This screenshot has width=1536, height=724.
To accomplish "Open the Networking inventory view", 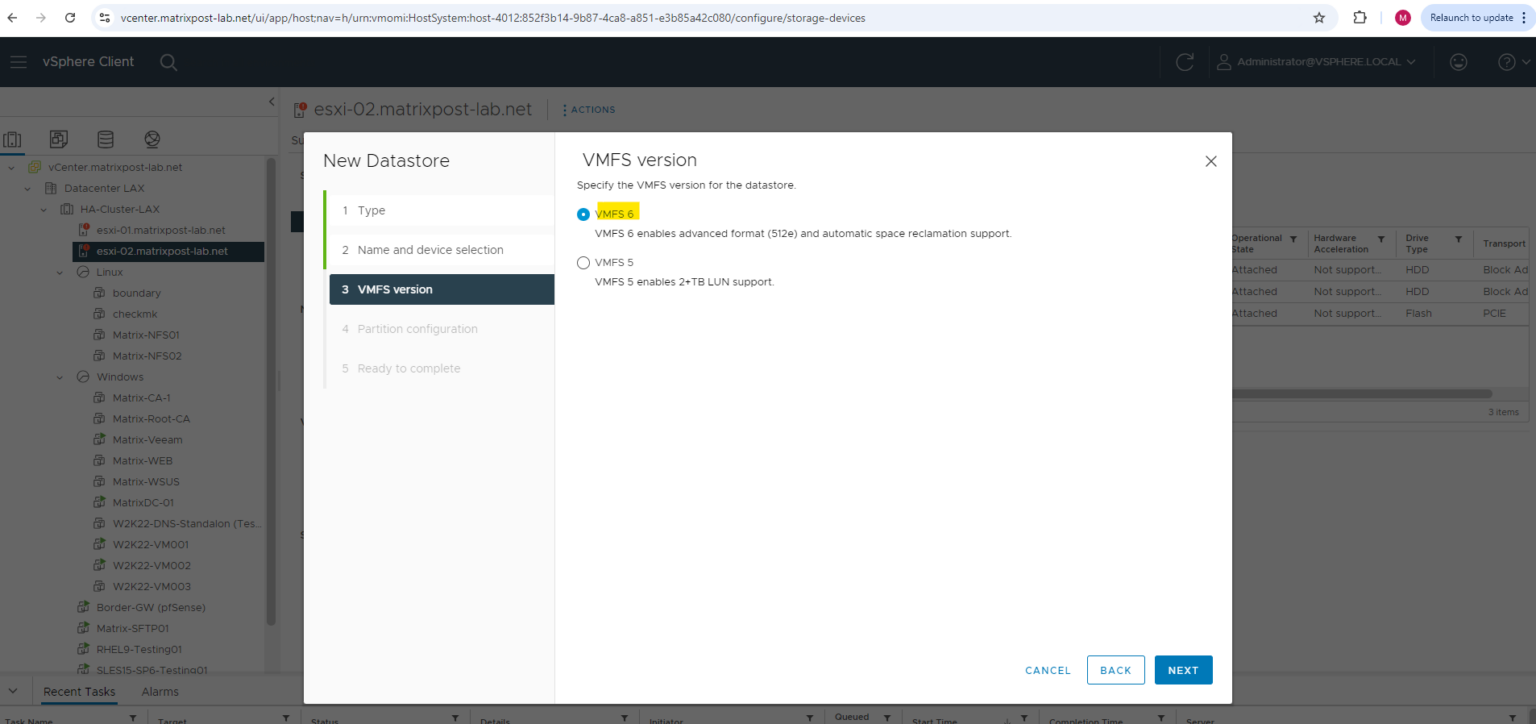I will point(150,139).
